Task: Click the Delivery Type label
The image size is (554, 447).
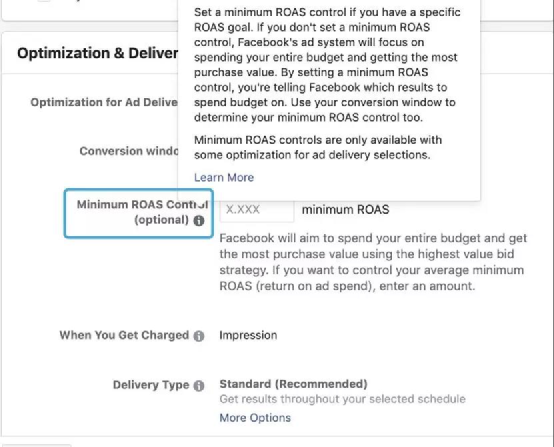Action: tap(151, 384)
